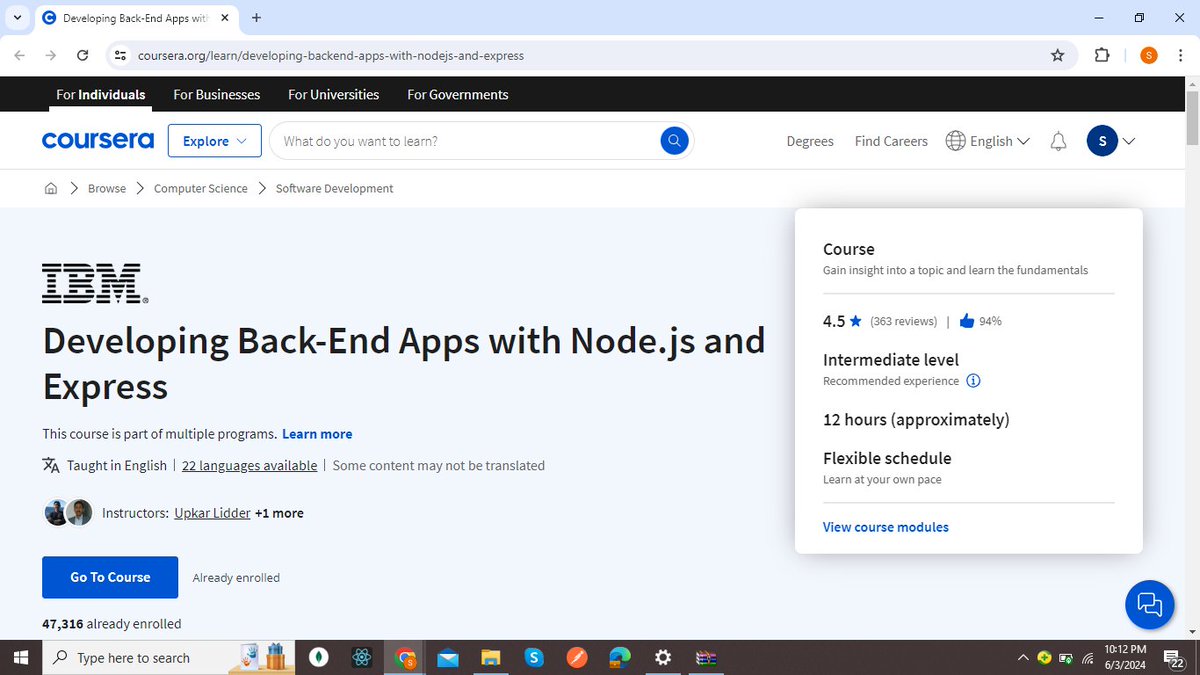This screenshot has width=1200, height=675.
Task: Click the instructor avatar photos
Action: [x=68, y=513]
